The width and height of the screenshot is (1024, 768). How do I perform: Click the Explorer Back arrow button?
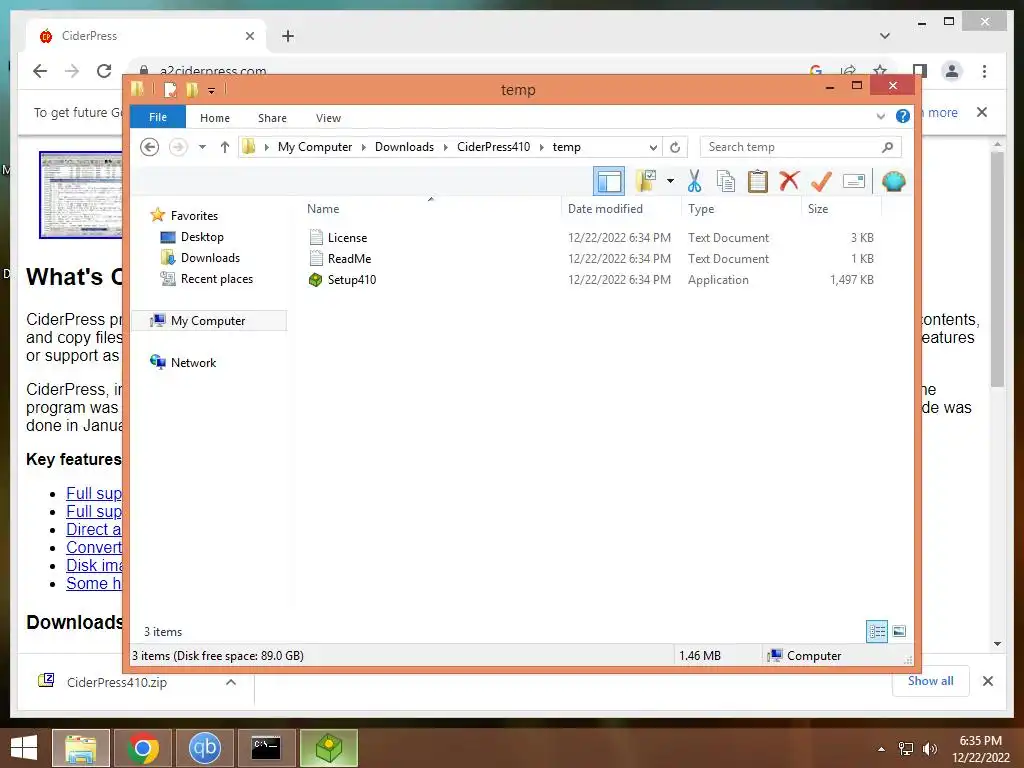(150, 147)
